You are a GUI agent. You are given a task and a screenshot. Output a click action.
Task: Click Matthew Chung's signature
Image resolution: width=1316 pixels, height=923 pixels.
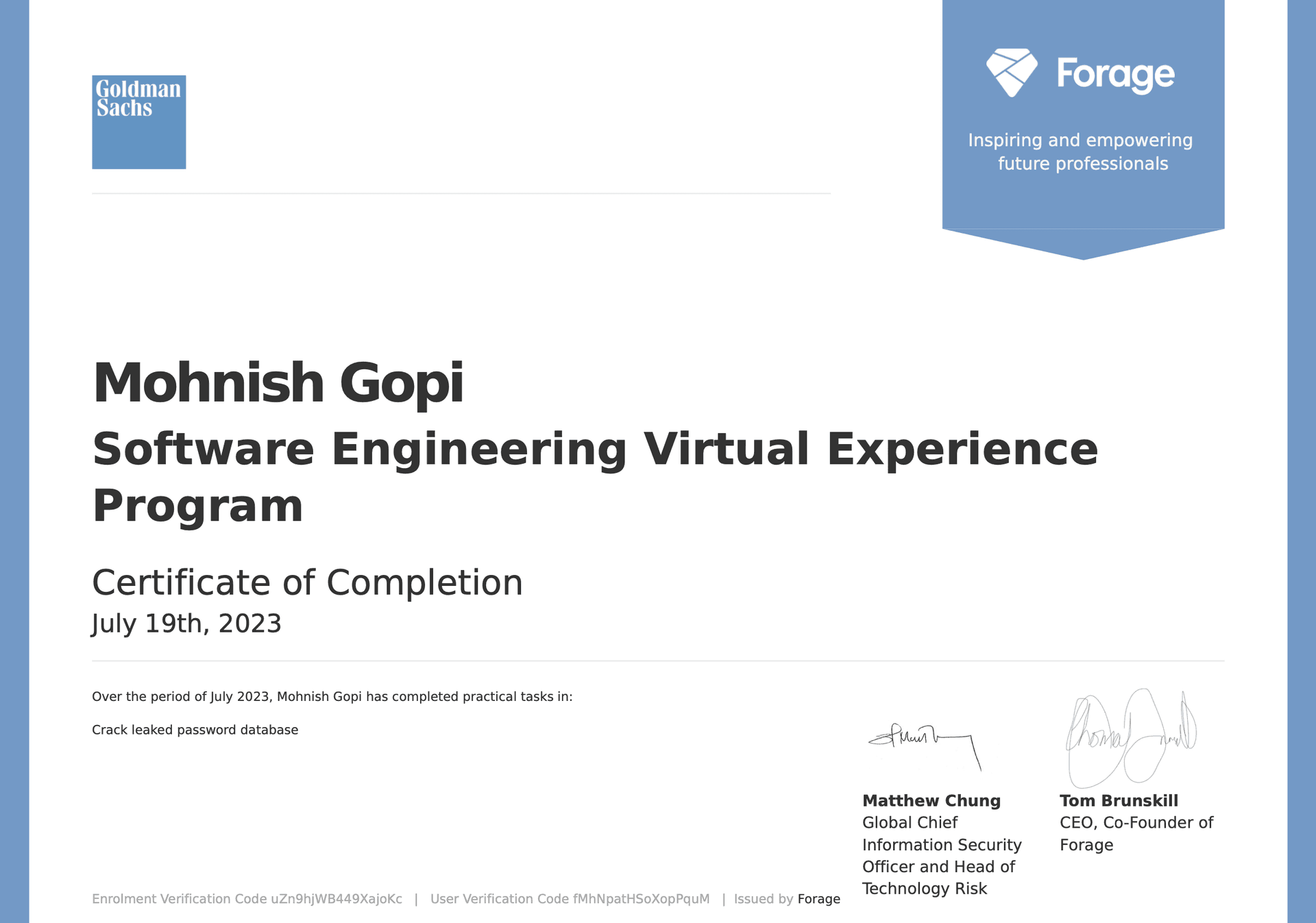pos(925,746)
